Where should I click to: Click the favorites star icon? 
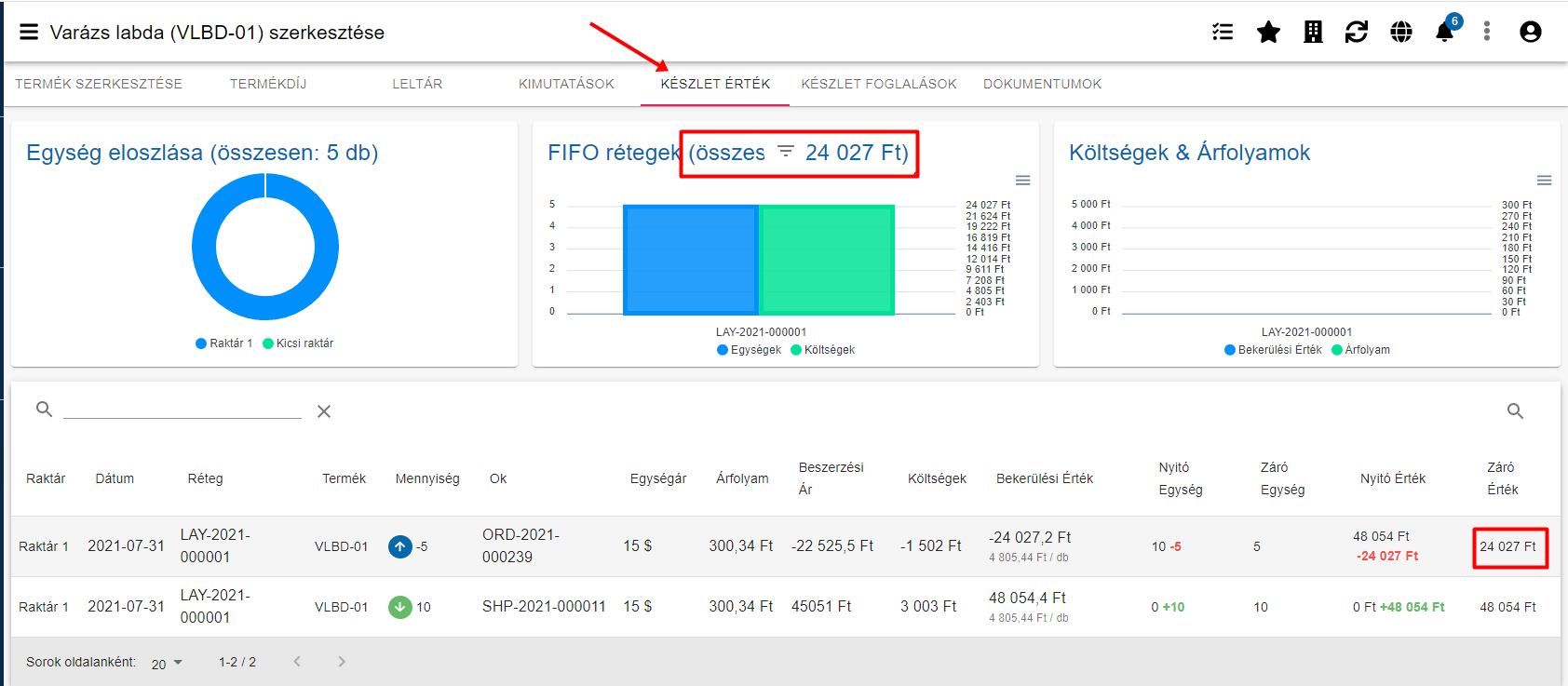tap(1268, 33)
